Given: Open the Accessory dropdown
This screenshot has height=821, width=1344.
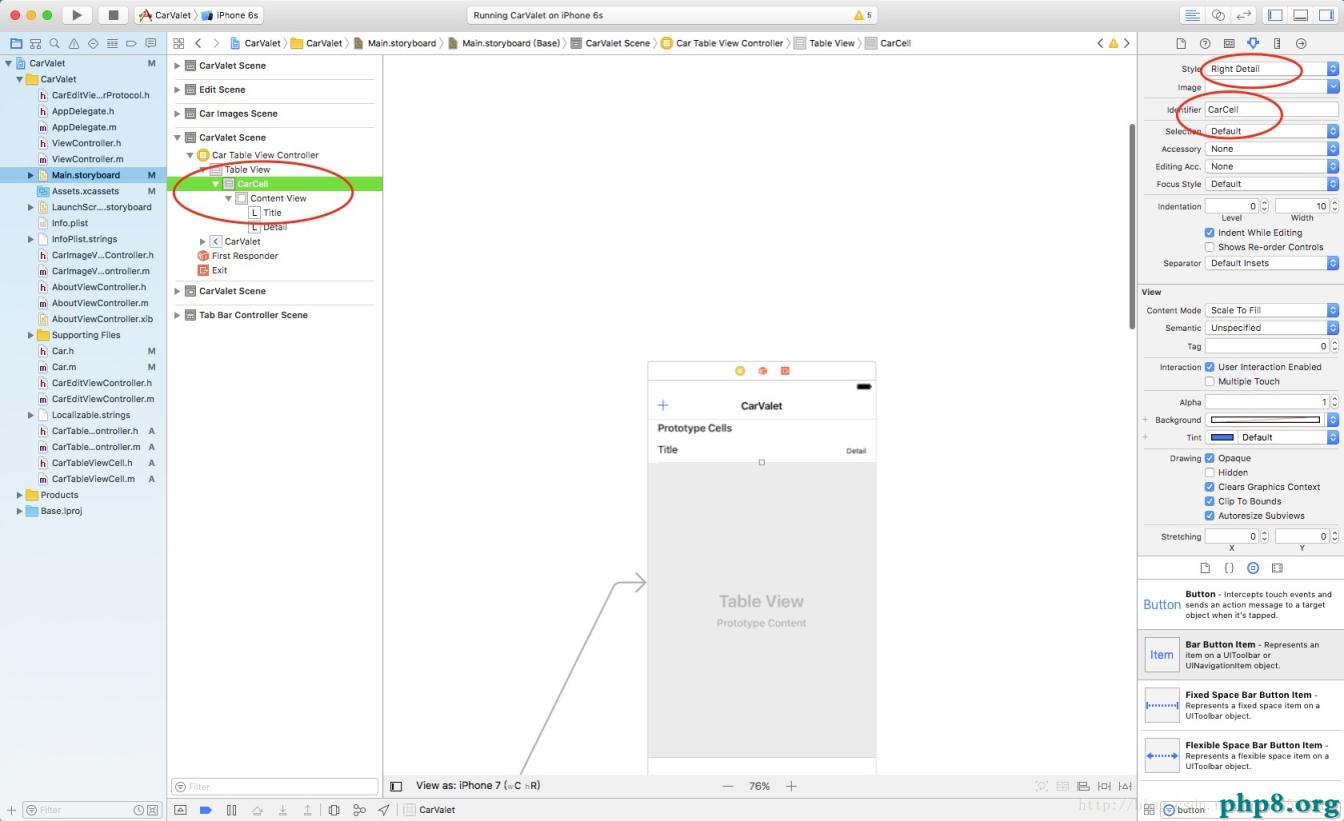Looking at the screenshot, I should point(1272,149).
